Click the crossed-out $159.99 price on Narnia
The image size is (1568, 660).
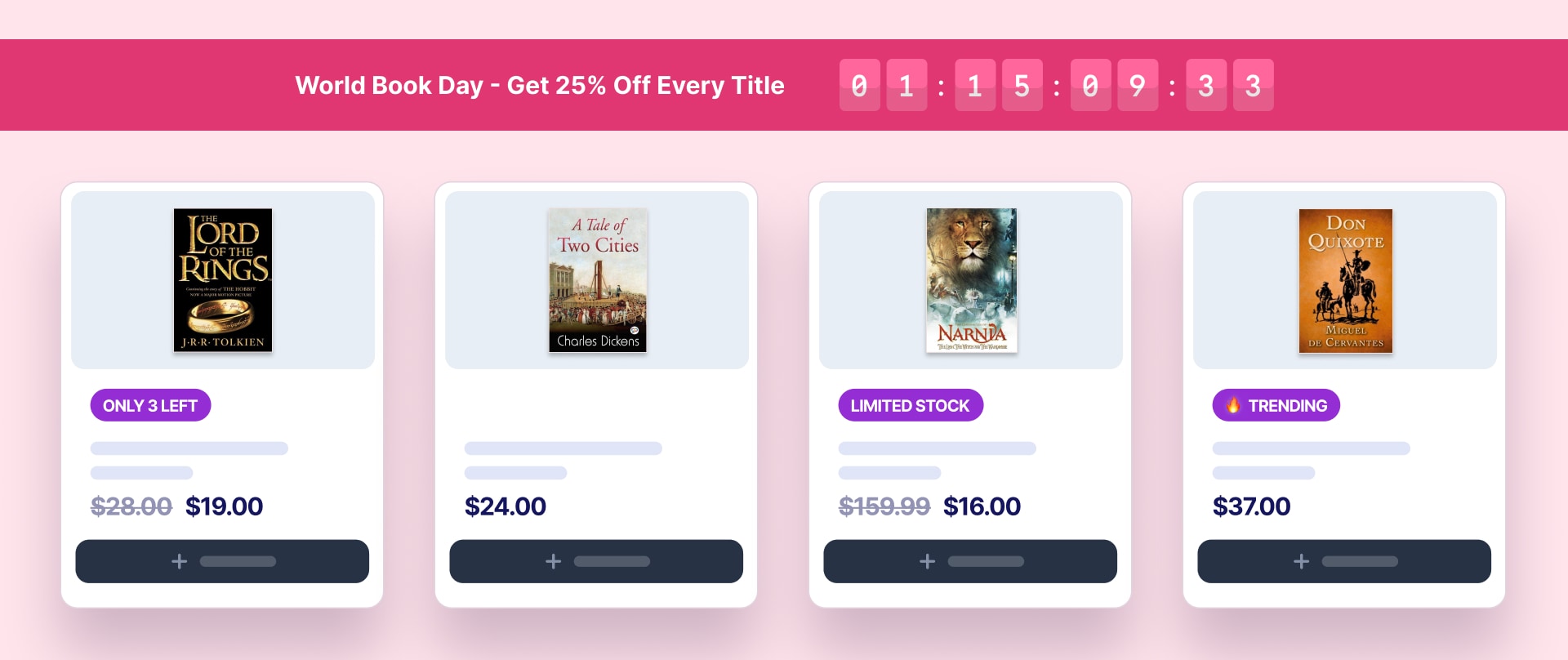(x=884, y=506)
